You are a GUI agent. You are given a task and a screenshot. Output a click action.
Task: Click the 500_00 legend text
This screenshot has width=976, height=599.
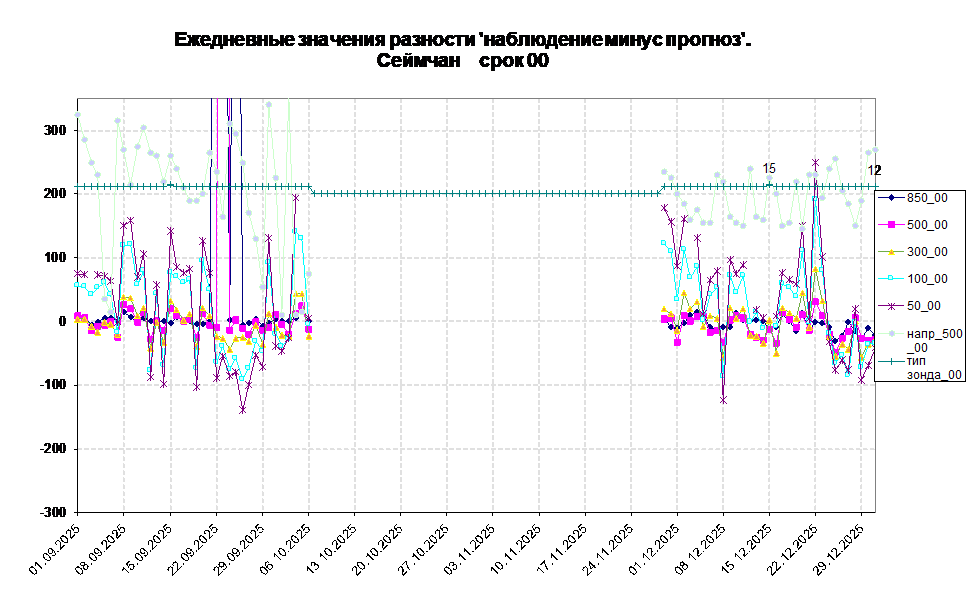click(x=927, y=225)
